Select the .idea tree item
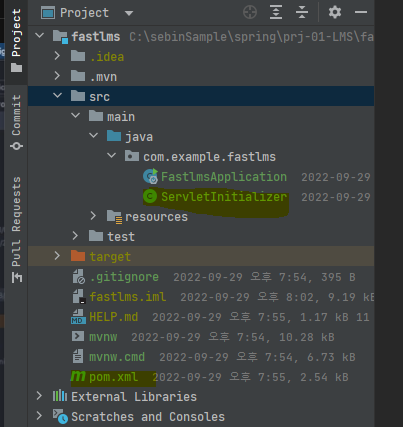 (x=107, y=56)
